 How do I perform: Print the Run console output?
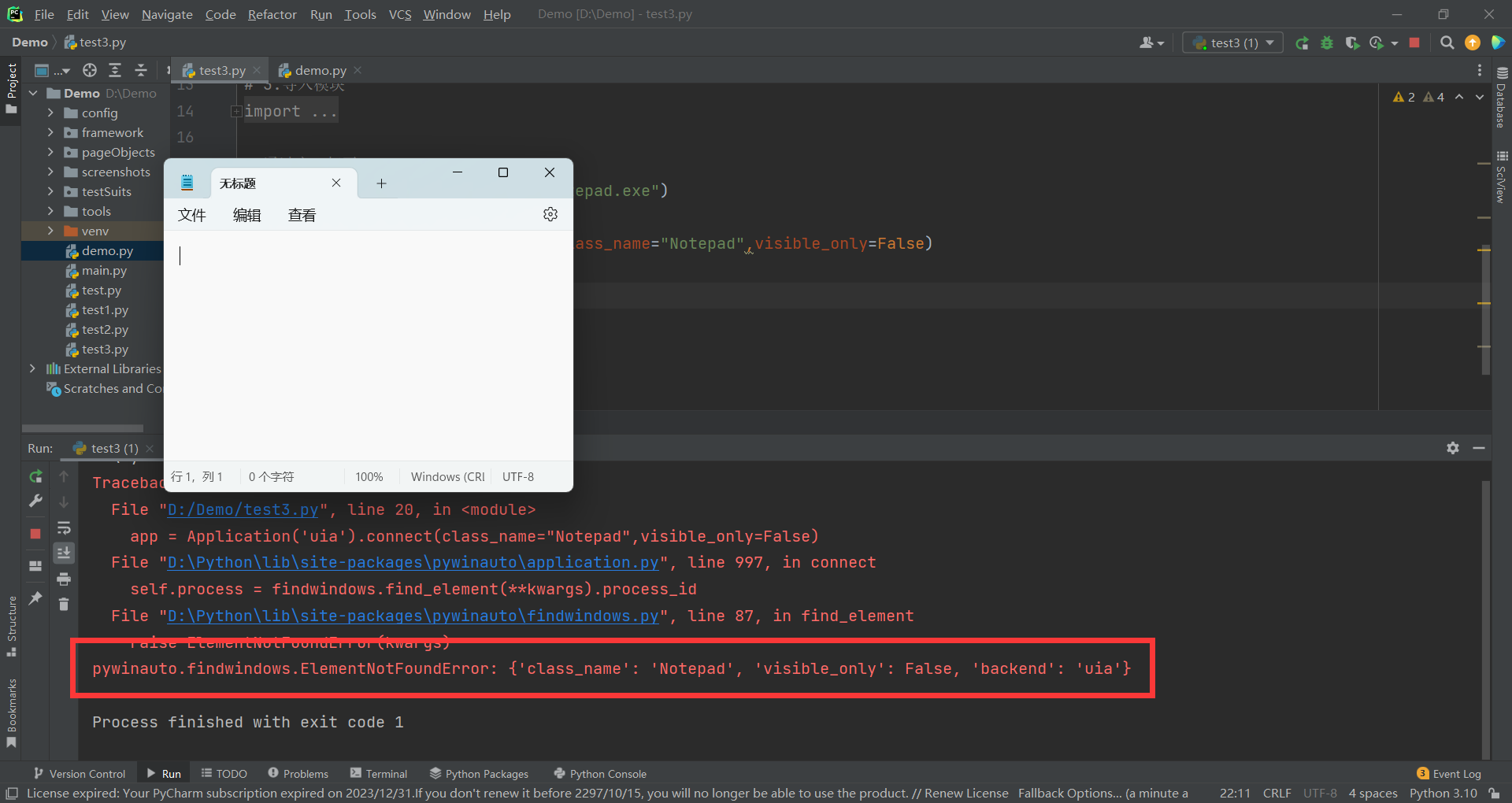coord(64,579)
